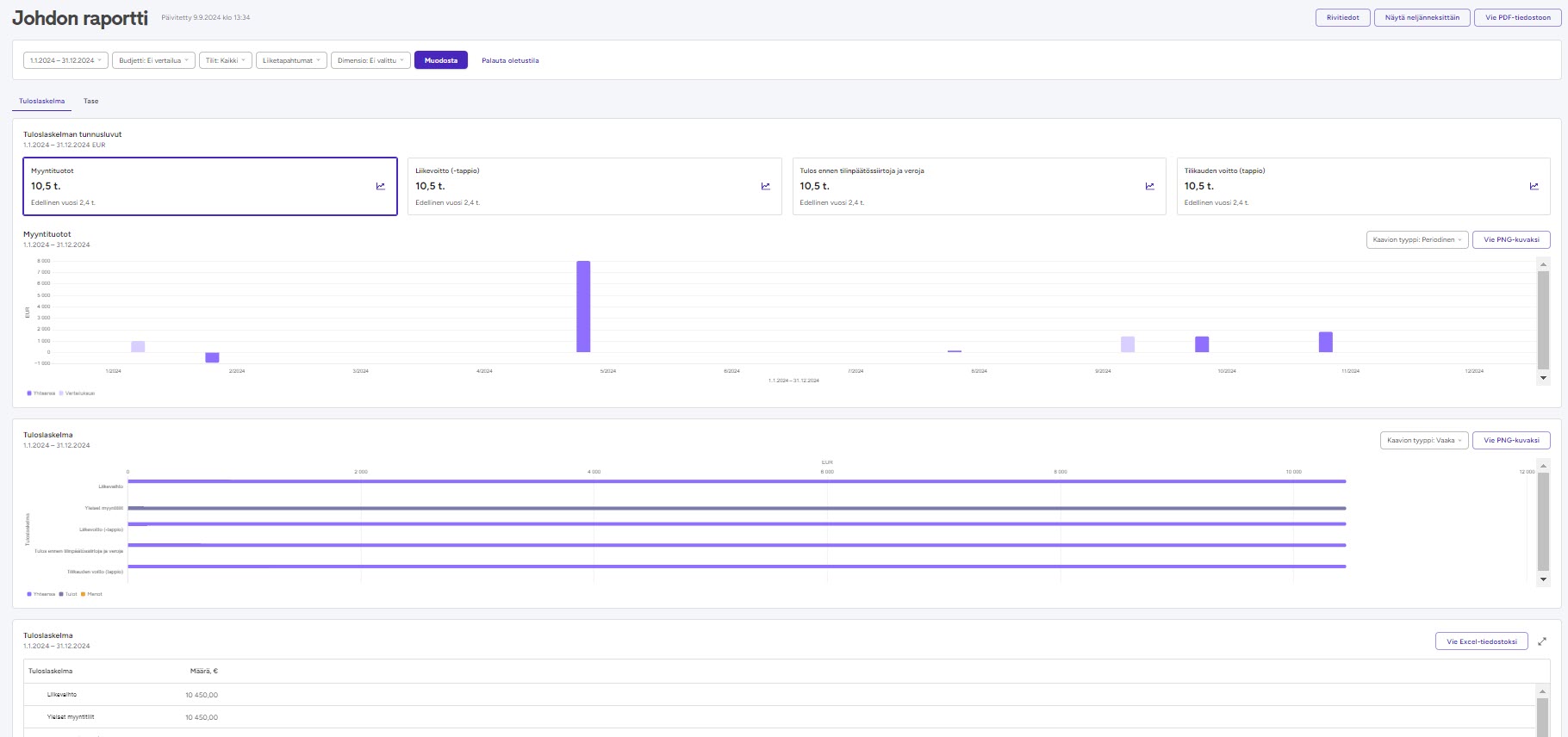Viewport: 1568px width, 737px height.
Task: Click the Muodosta button
Action: 441,60
